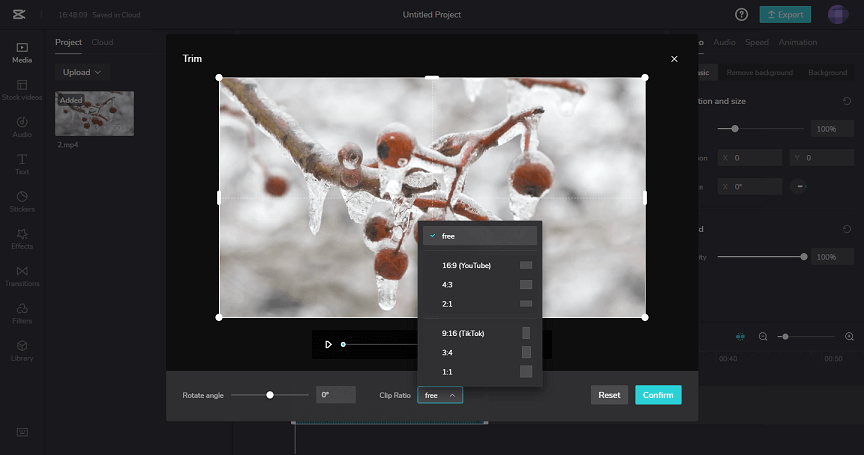The height and width of the screenshot is (455, 864).
Task: Choose the 9:16 (TikTok) ratio
Action: (x=479, y=333)
